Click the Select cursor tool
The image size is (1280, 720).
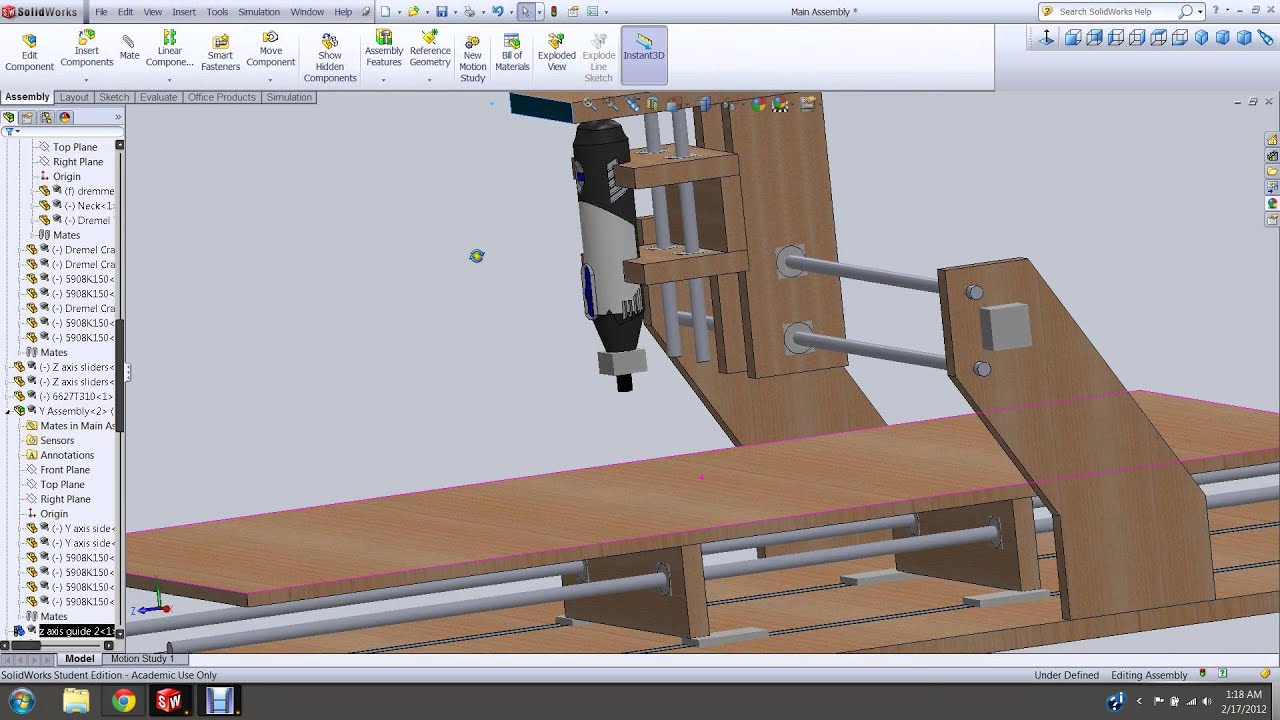point(525,12)
